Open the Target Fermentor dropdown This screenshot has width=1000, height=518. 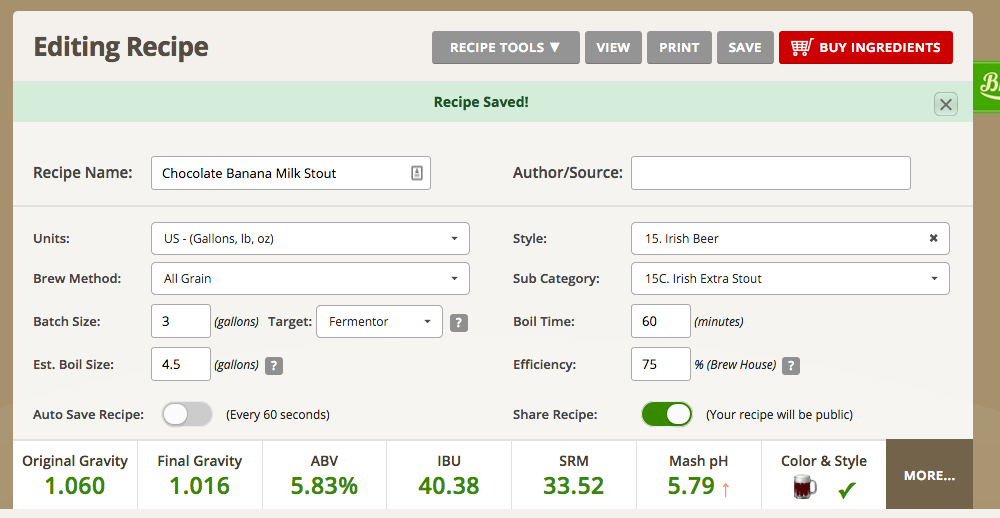click(x=379, y=322)
